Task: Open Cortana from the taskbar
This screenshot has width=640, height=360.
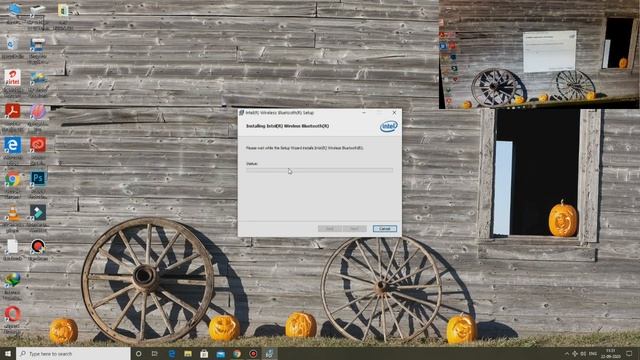Action: (x=138, y=353)
